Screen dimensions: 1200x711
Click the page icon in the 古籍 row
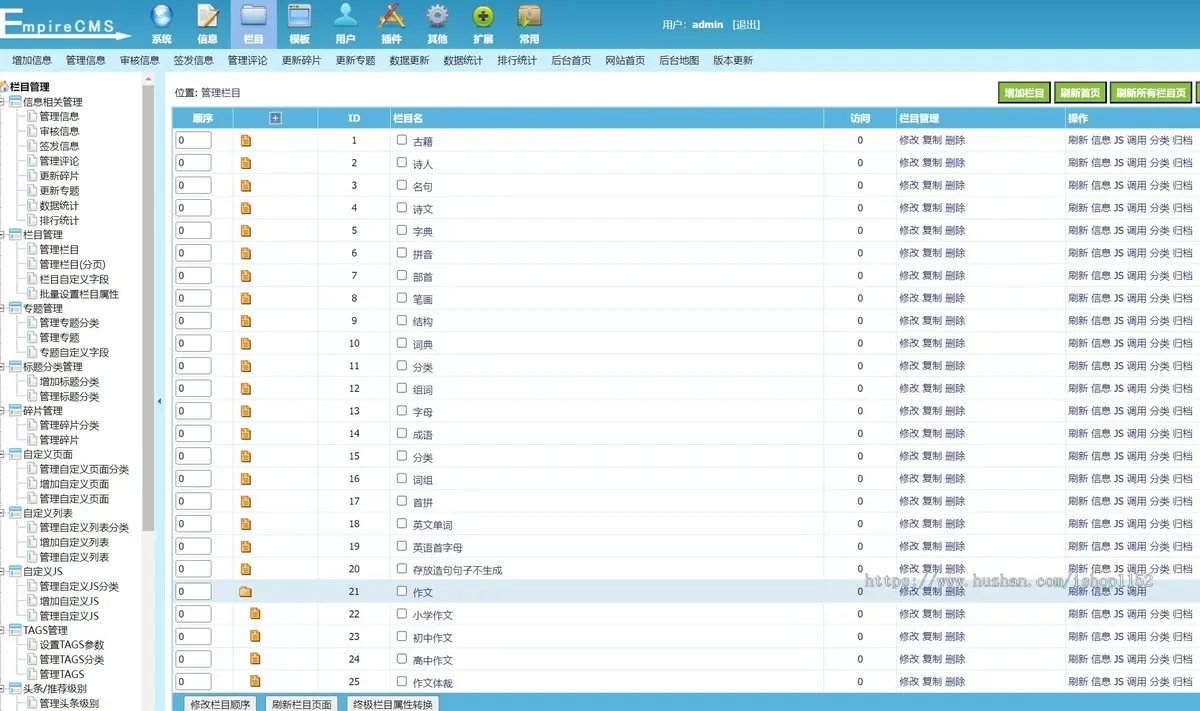(x=246, y=140)
